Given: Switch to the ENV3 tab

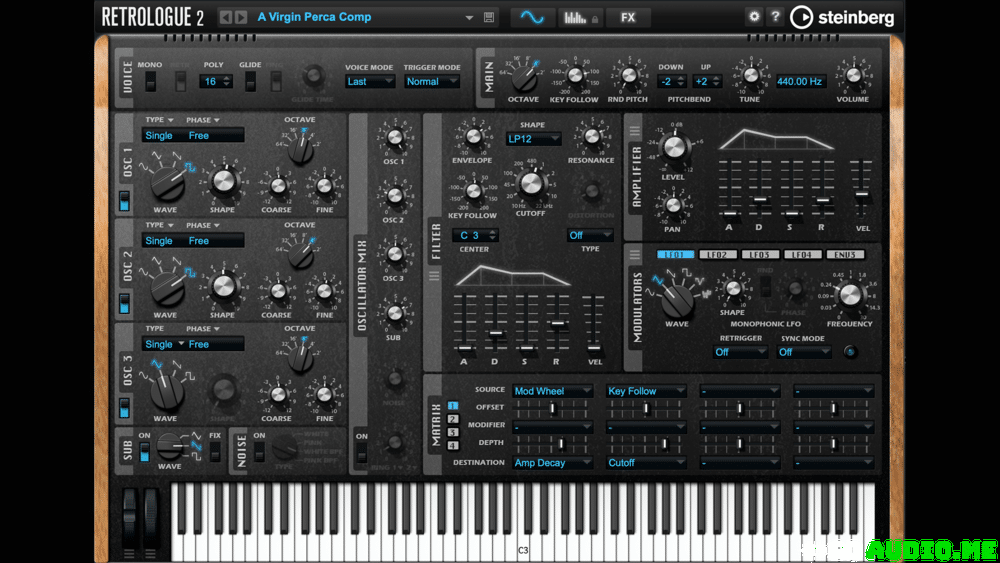Looking at the screenshot, I should pos(845,254).
